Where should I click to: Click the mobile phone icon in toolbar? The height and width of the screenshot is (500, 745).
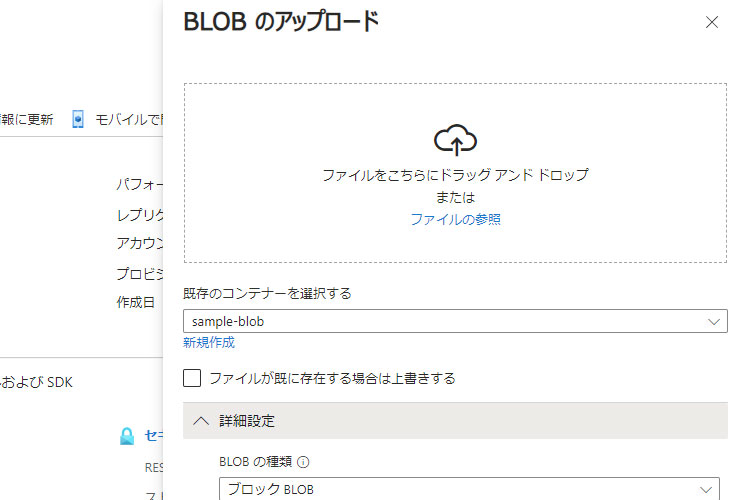78,119
